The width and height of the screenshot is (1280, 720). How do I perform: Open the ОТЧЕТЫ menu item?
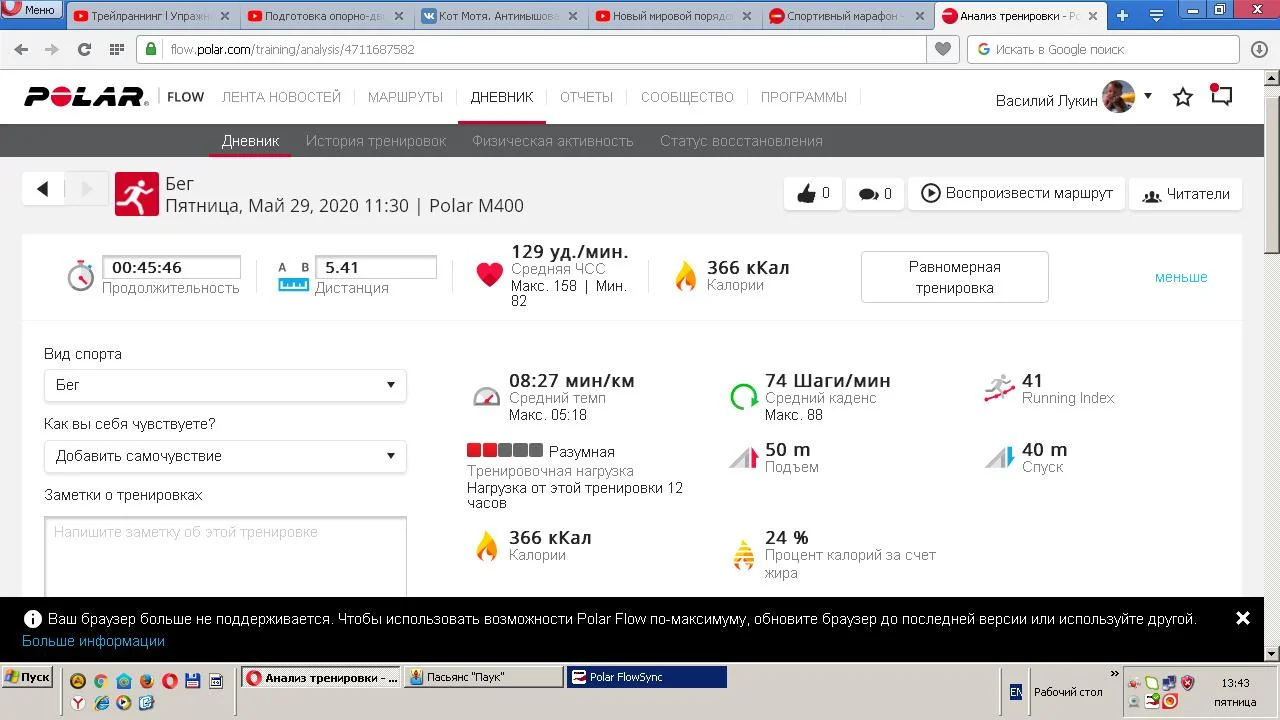[586, 97]
